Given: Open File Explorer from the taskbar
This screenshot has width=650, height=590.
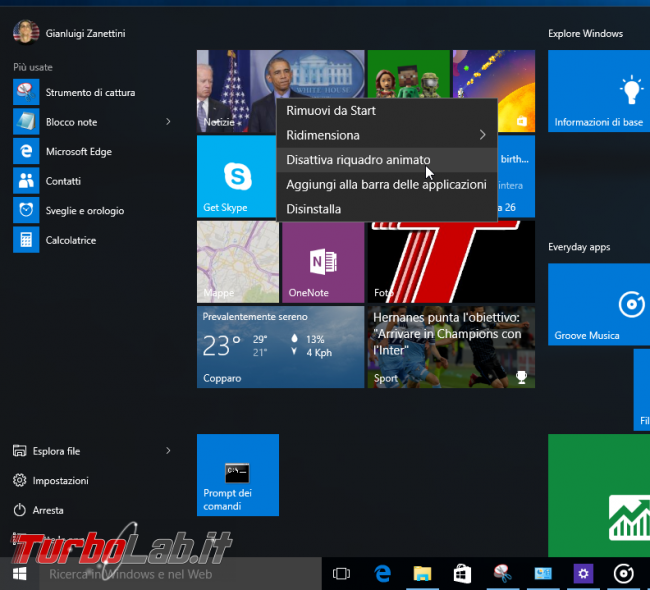Looking at the screenshot, I should pos(422,574).
